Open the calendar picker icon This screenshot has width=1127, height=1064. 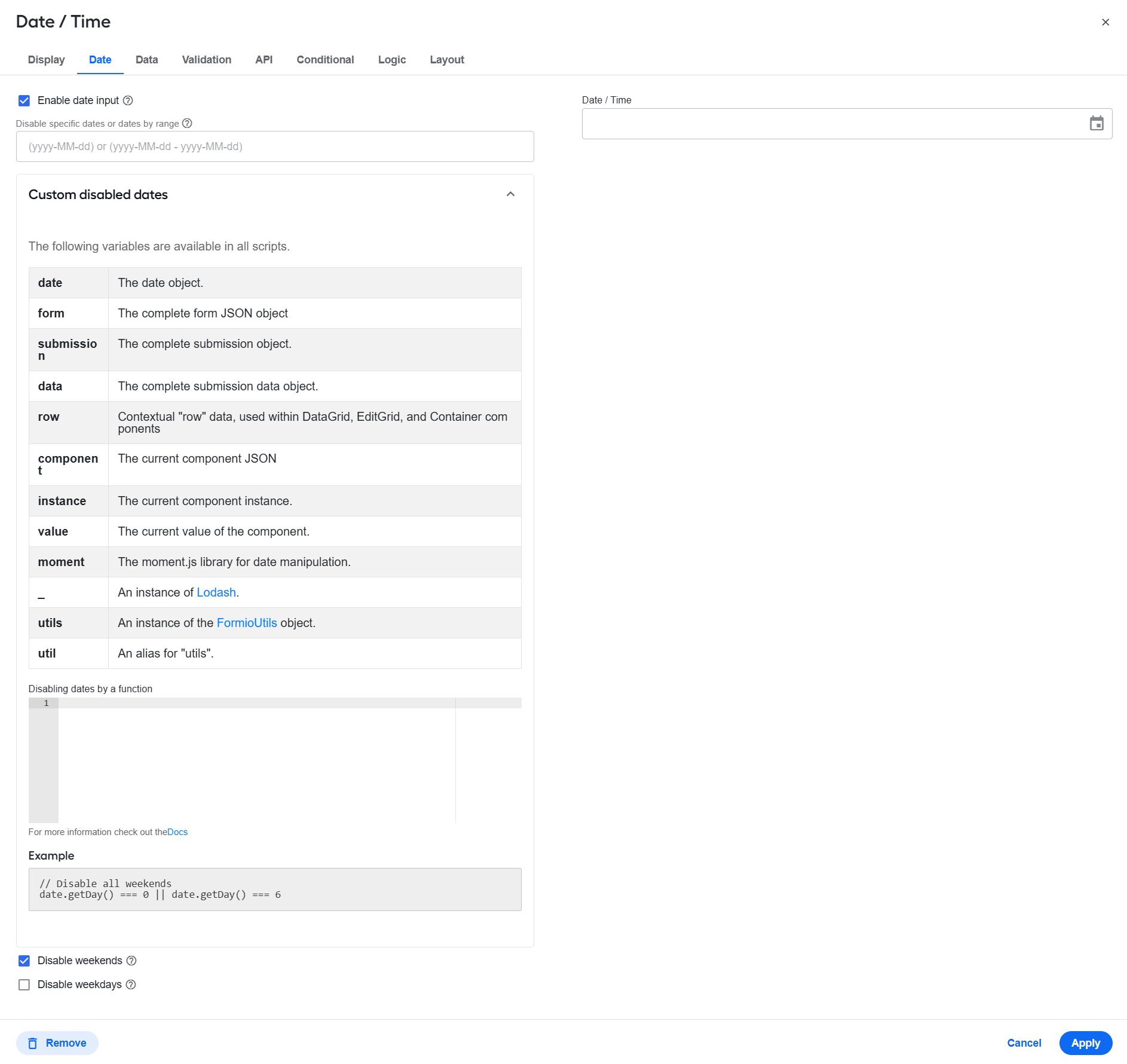pyautogui.click(x=1097, y=124)
